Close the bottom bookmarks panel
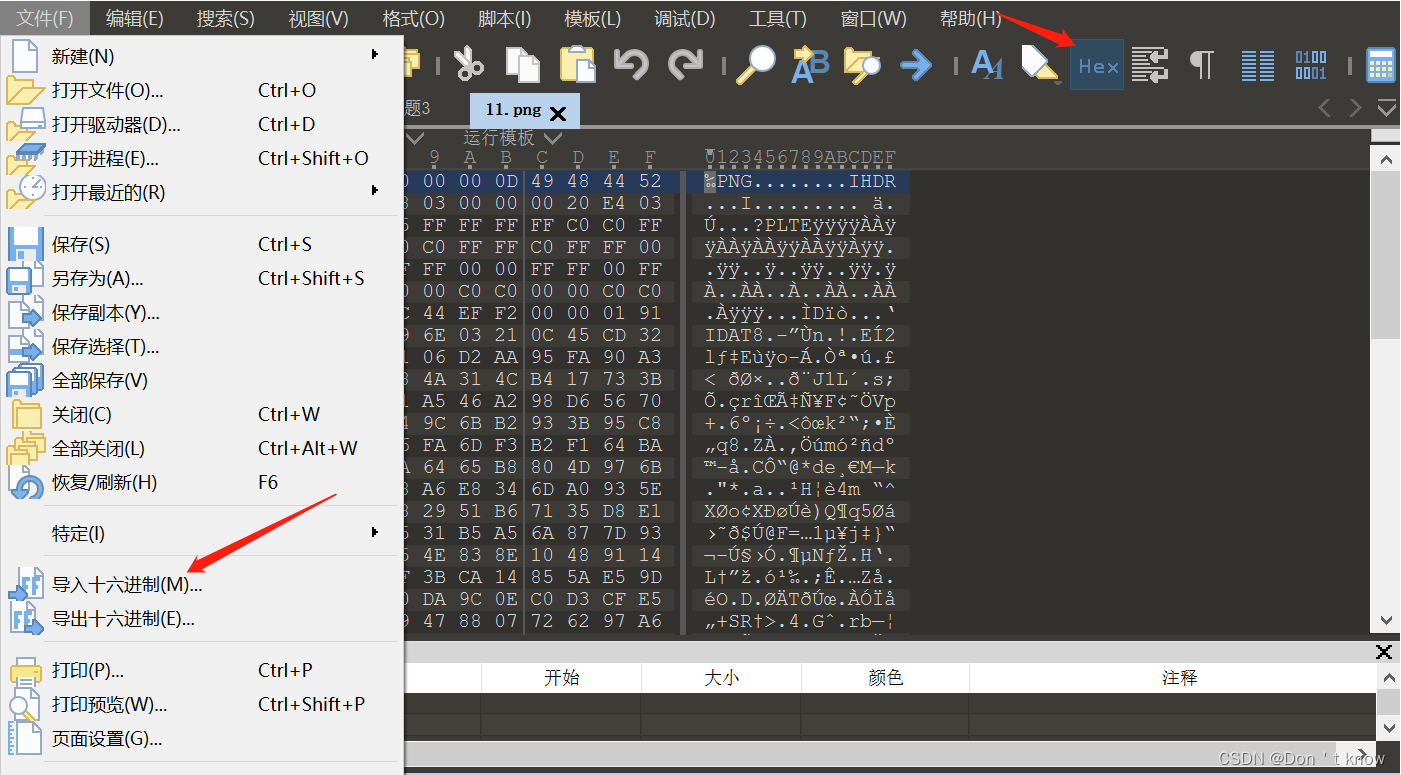Image resolution: width=1401 pixels, height=775 pixels. pos(1384,652)
